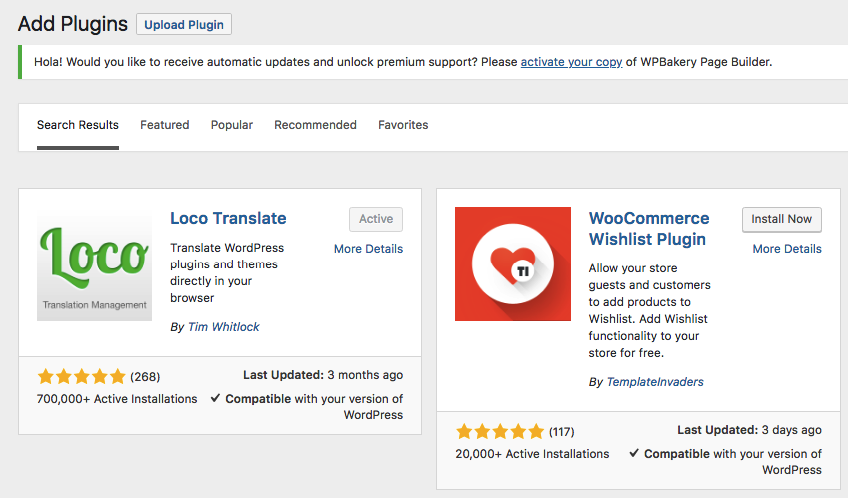Switch to the Featured tab
This screenshot has width=848, height=498.
(164, 125)
